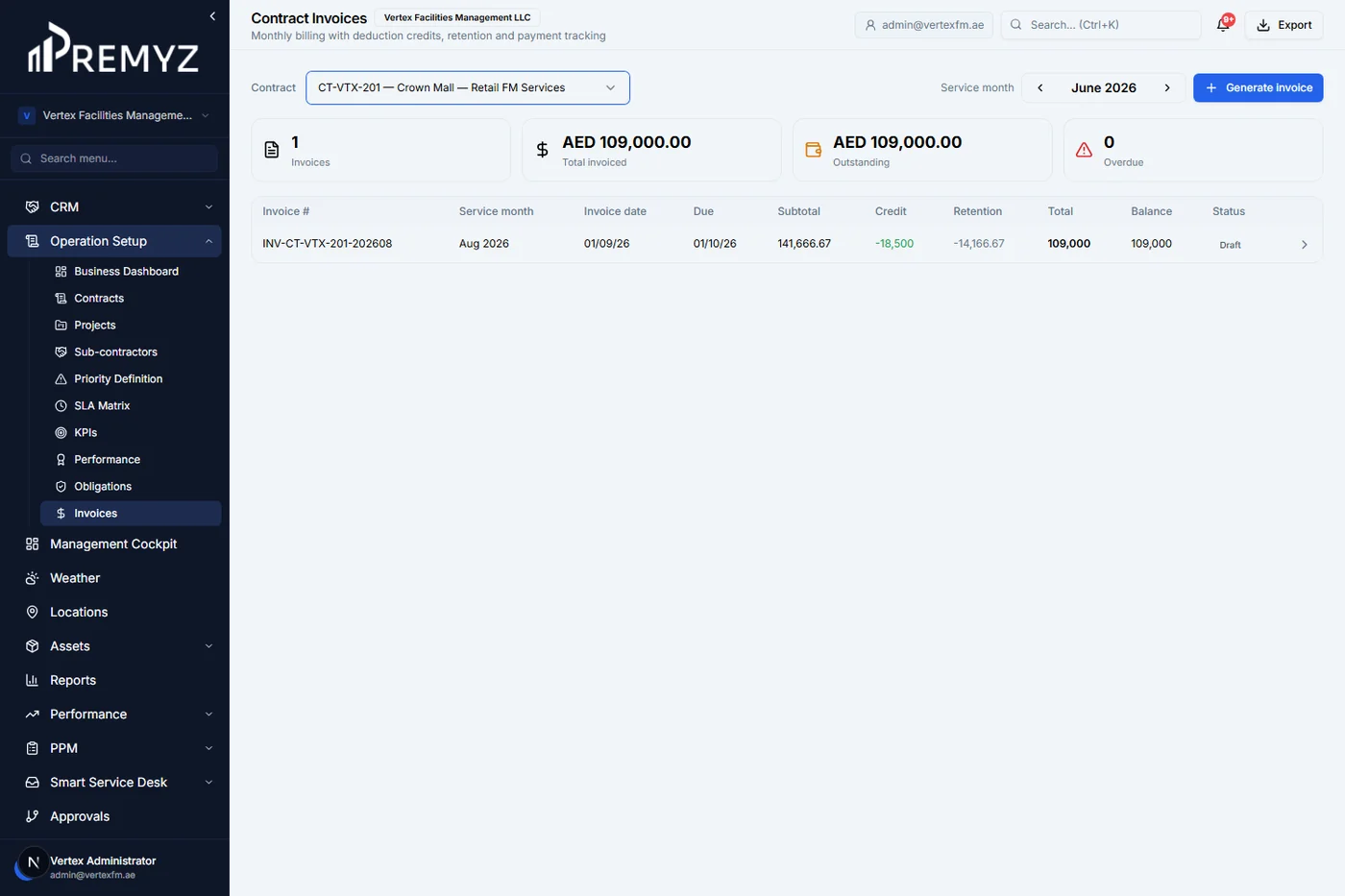Click the June 2026 month label

point(1104,87)
